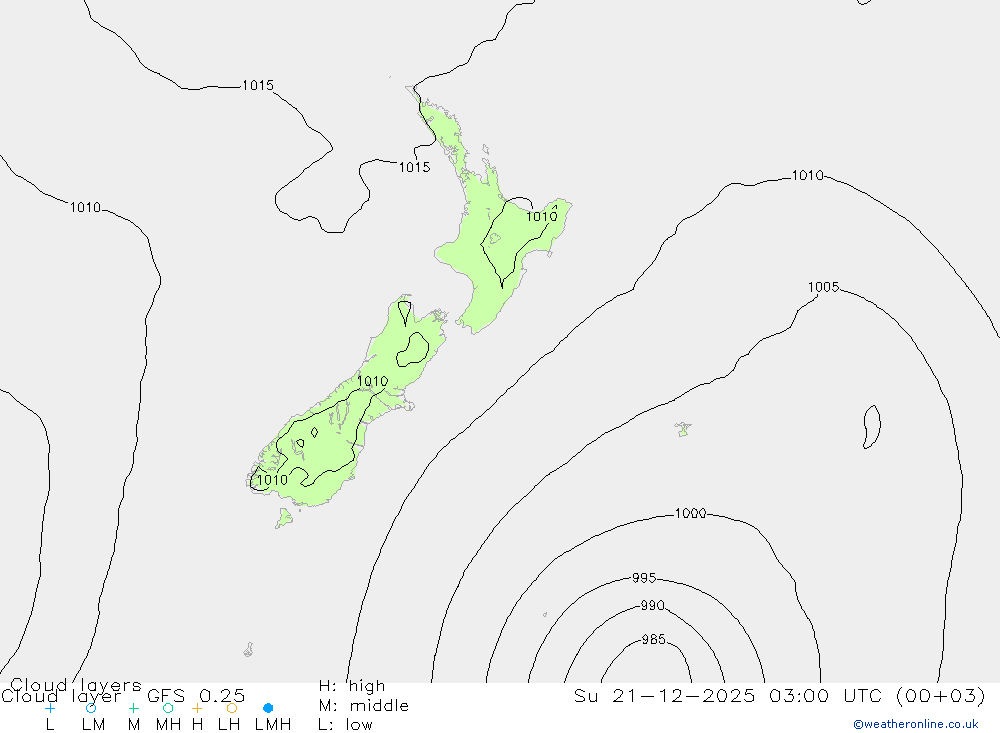Click the blue plus low-cloud legend symbol
The height and width of the screenshot is (733, 1000).
coord(50,708)
